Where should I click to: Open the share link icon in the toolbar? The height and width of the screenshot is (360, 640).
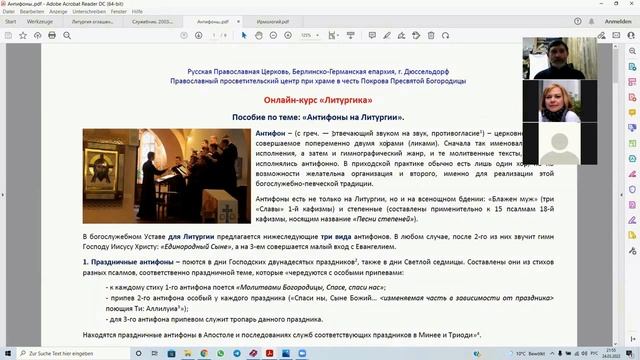tap(601, 36)
